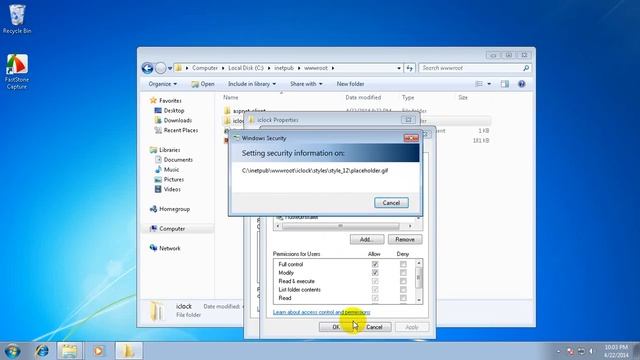Toggle the preview pane icon
640x360 pixels.
tap(505, 84)
